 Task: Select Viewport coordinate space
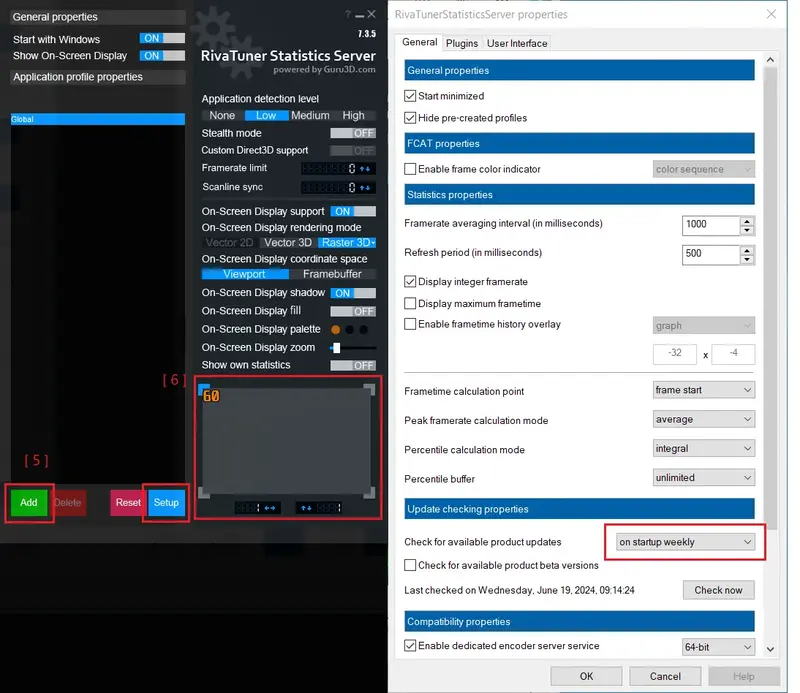pos(245,274)
